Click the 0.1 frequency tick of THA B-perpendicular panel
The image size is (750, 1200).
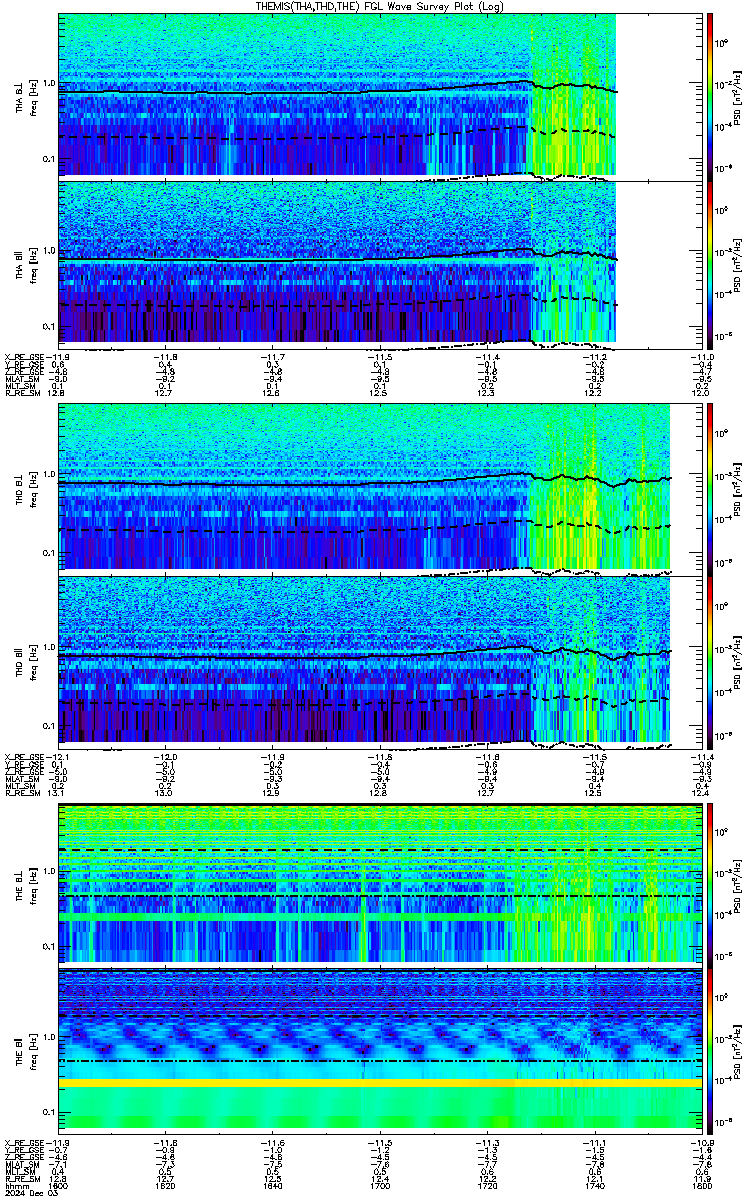tap(50, 158)
